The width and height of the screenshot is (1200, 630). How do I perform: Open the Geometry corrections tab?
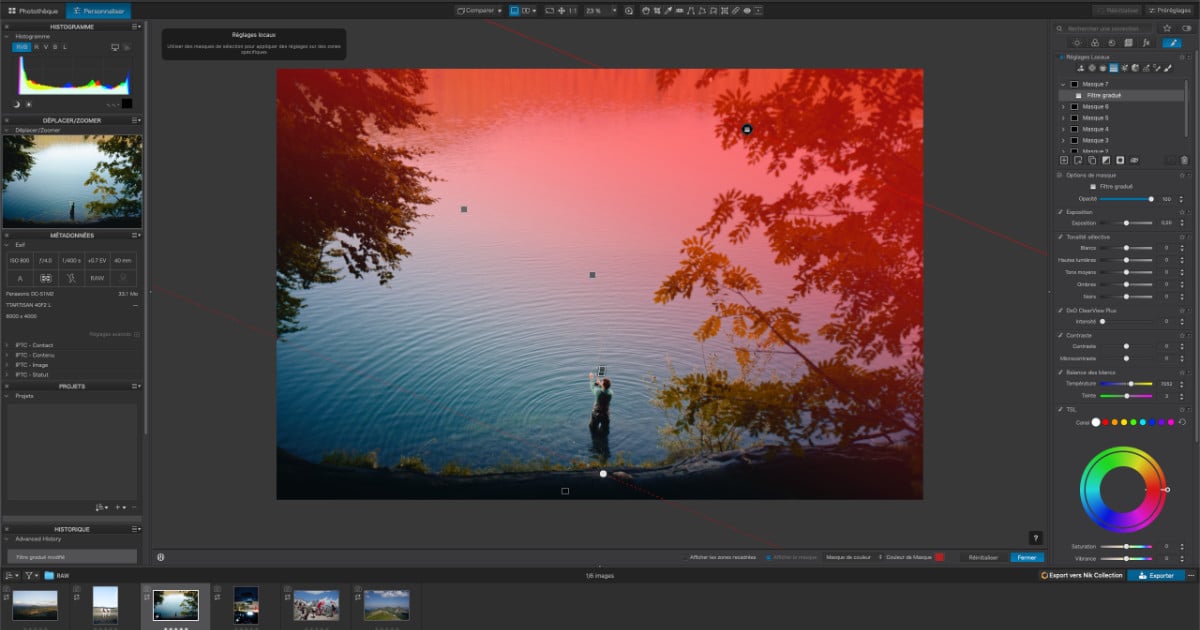pyautogui.click(x=1128, y=43)
